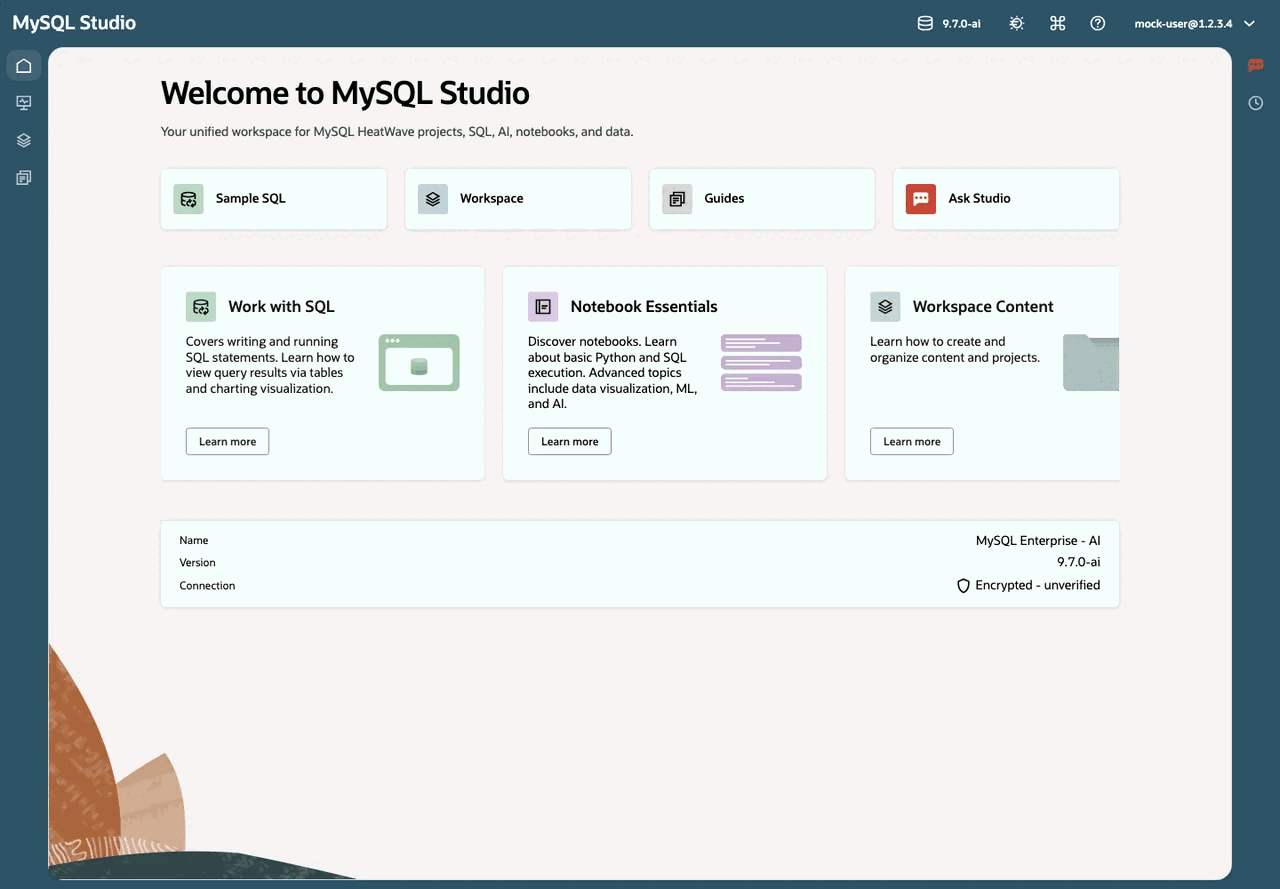Click the Ask Studio red chat icon
This screenshot has width=1280, height=889.
click(921, 199)
